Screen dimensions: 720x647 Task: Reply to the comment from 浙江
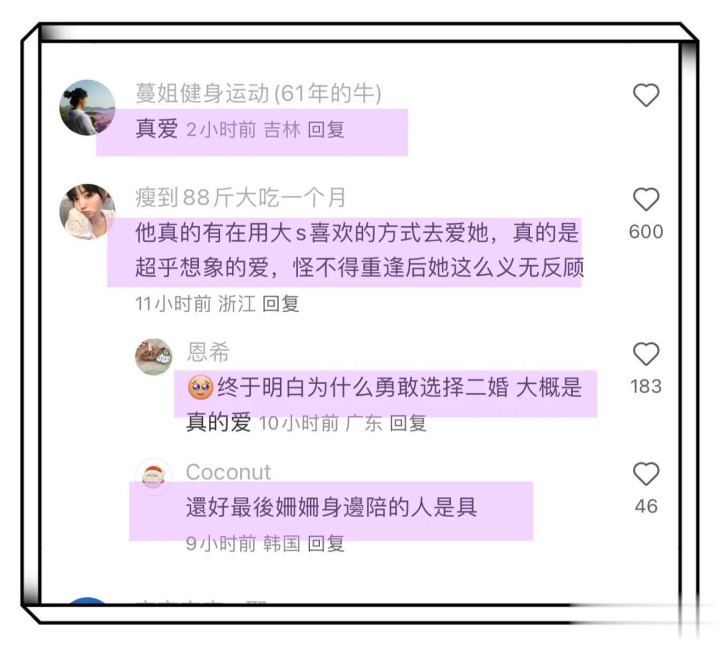pos(281,304)
